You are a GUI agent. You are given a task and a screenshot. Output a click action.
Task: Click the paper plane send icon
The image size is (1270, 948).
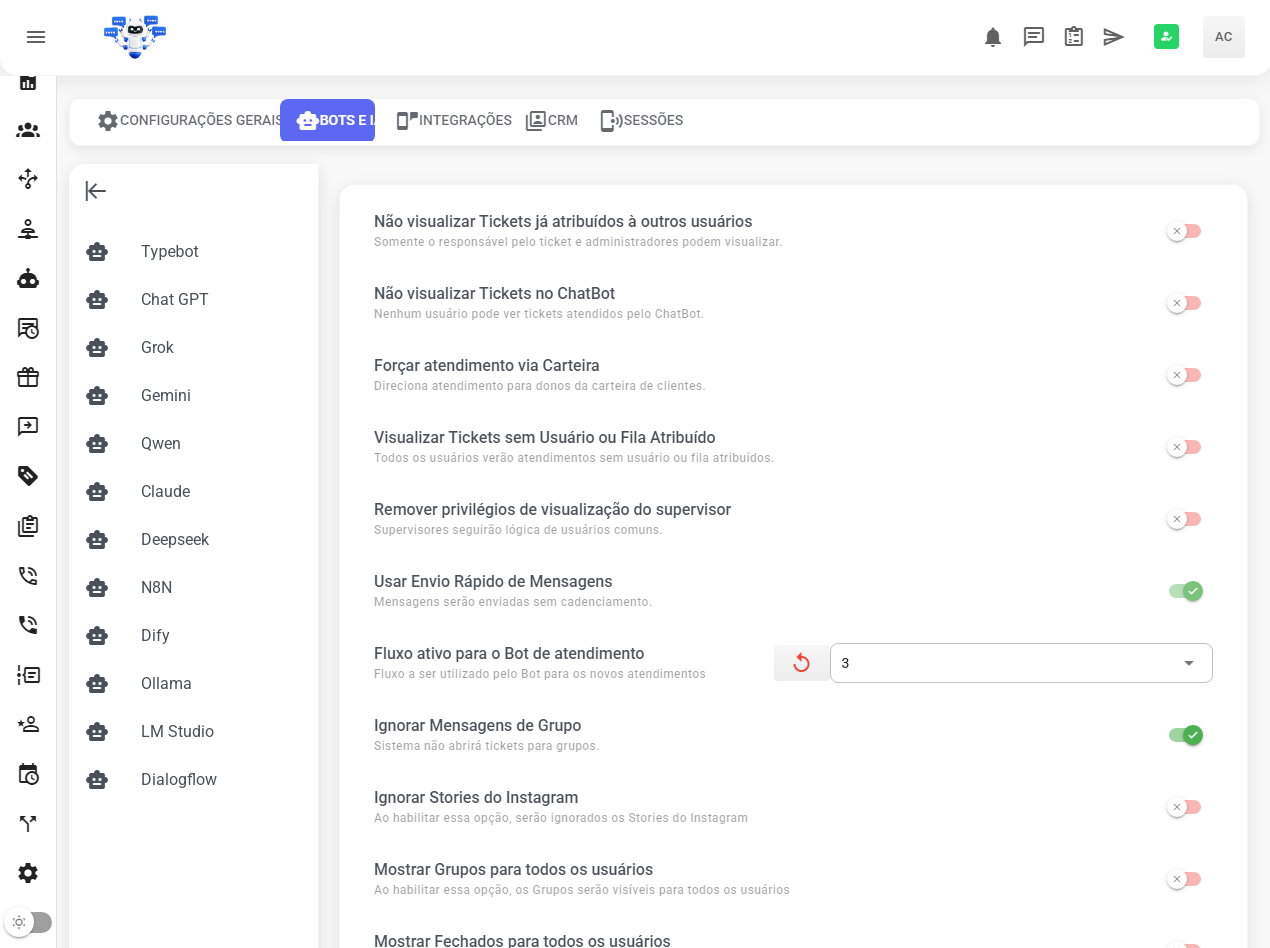1113,37
